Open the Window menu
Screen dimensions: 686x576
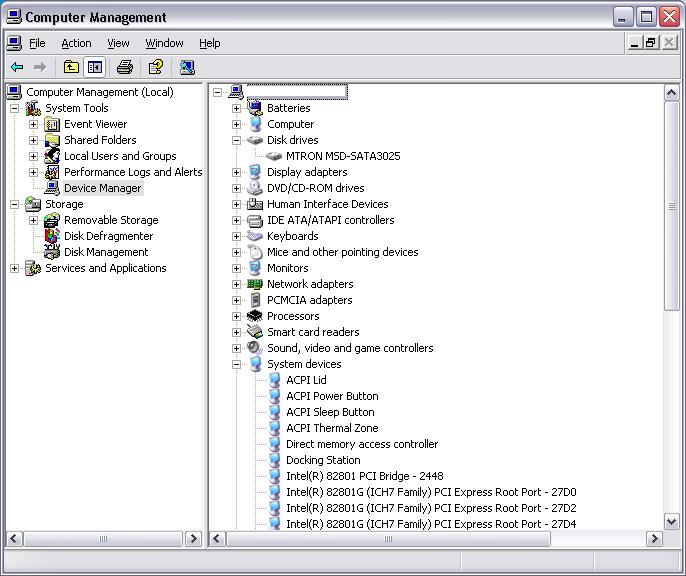click(164, 43)
